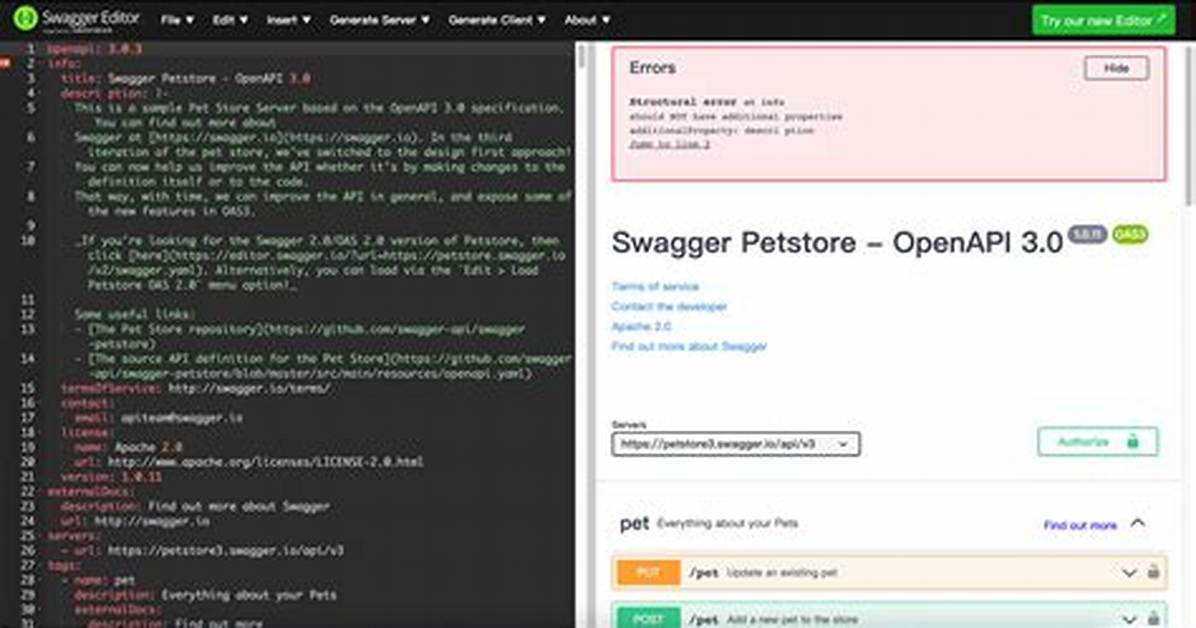The image size is (1196, 628).
Task: Open the Insert menu
Action: click(x=288, y=21)
